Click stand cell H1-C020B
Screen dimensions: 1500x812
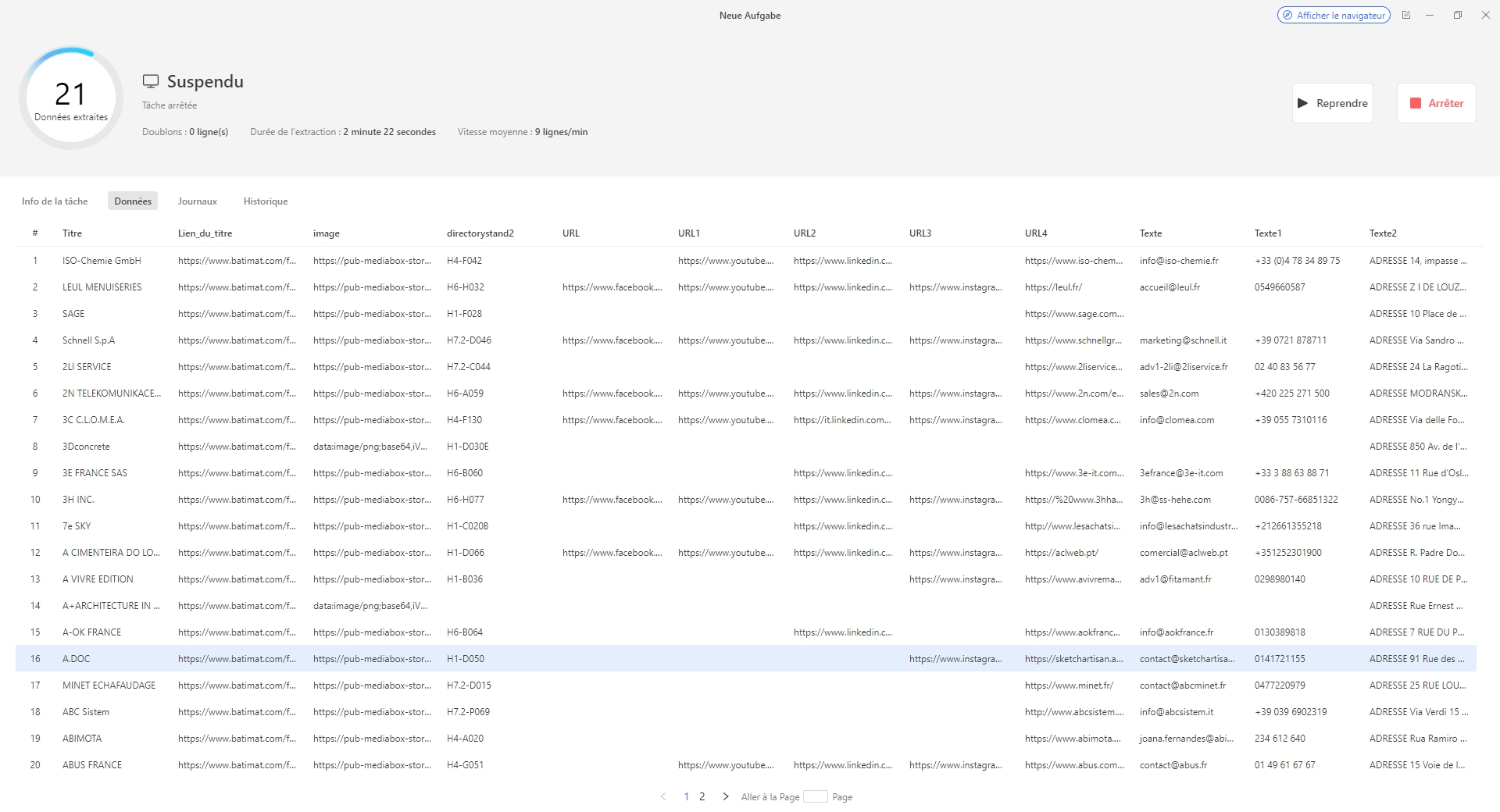click(x=468, y=526)
